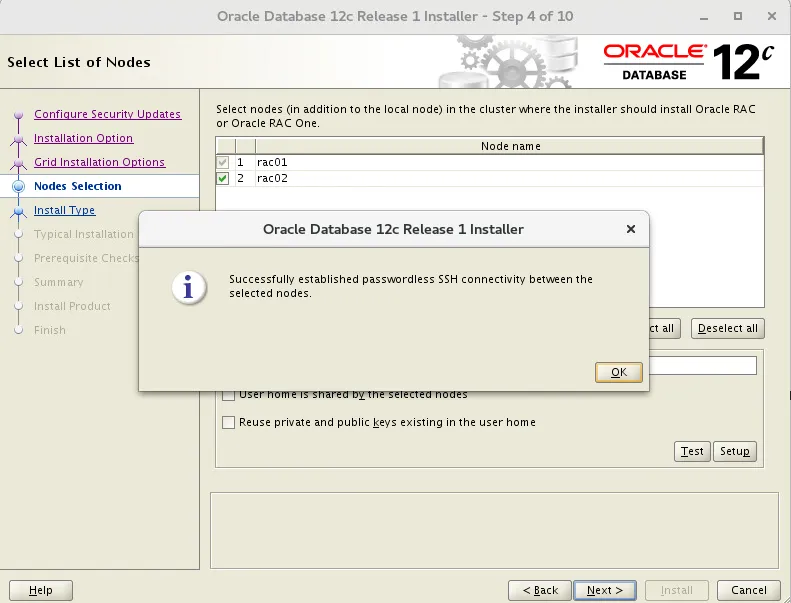Screen dimensions: 791x603
Task: Go to the Installation Option step
Action: (83, 138)
